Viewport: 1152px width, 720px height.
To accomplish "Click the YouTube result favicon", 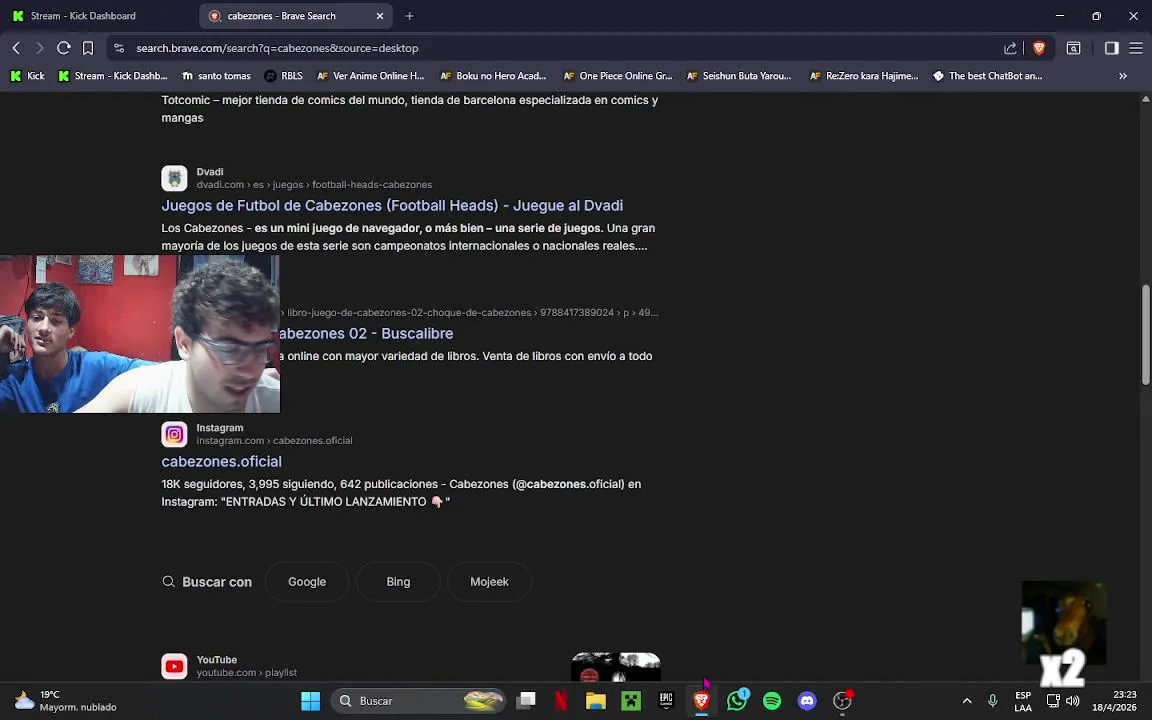I will pos(174,666).
